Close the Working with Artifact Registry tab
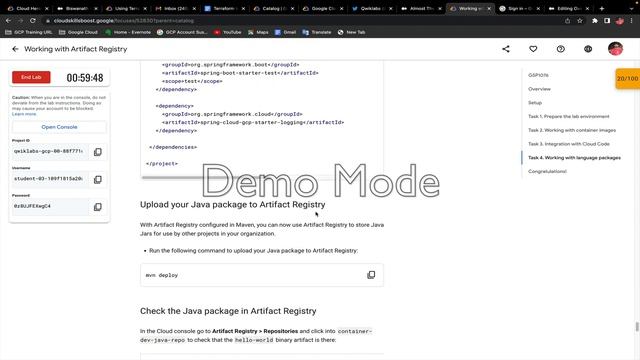The image size is (640, 360). pos(489,8)
